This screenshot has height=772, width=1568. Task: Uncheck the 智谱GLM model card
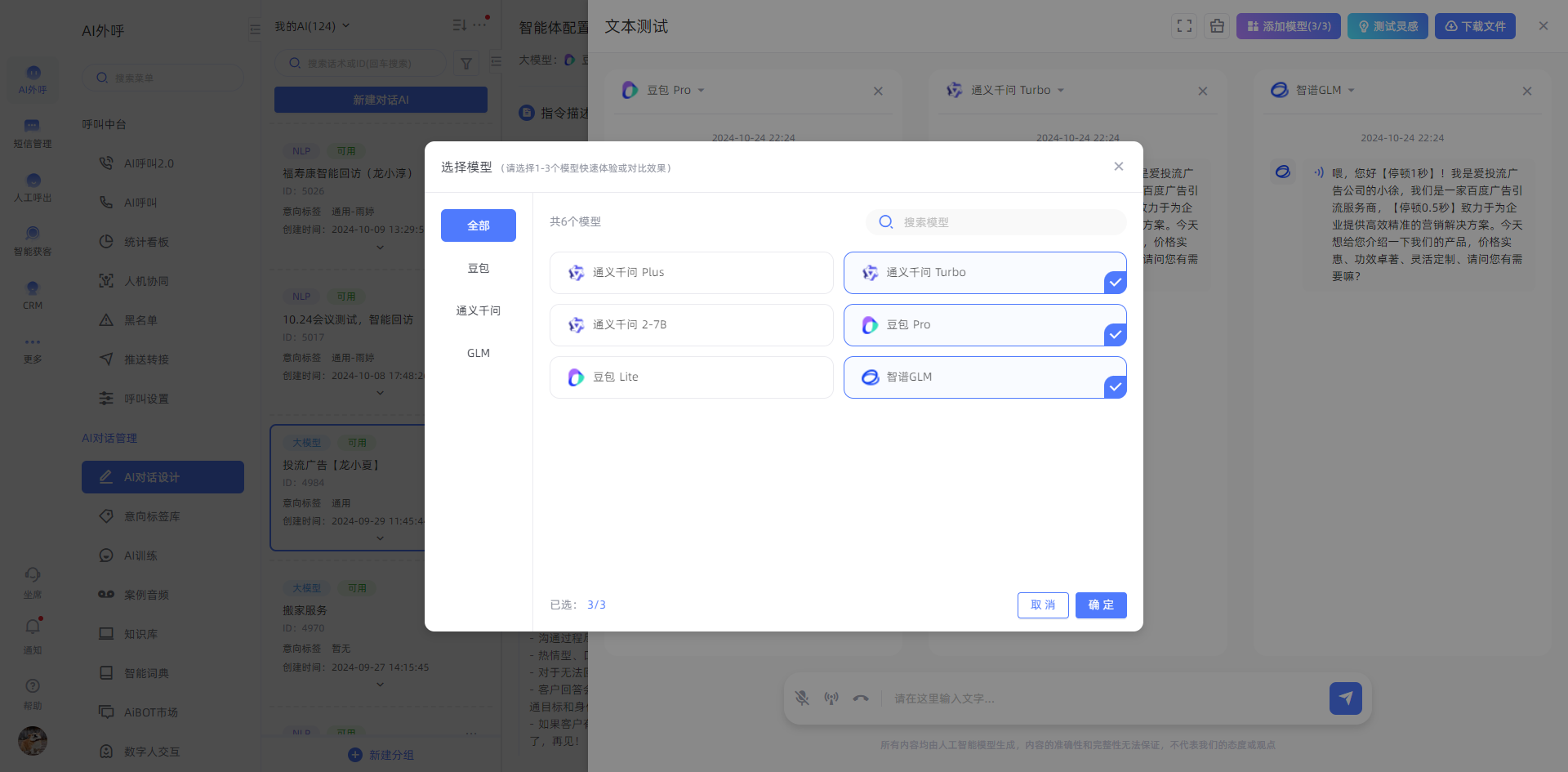[x=985, y=377]
